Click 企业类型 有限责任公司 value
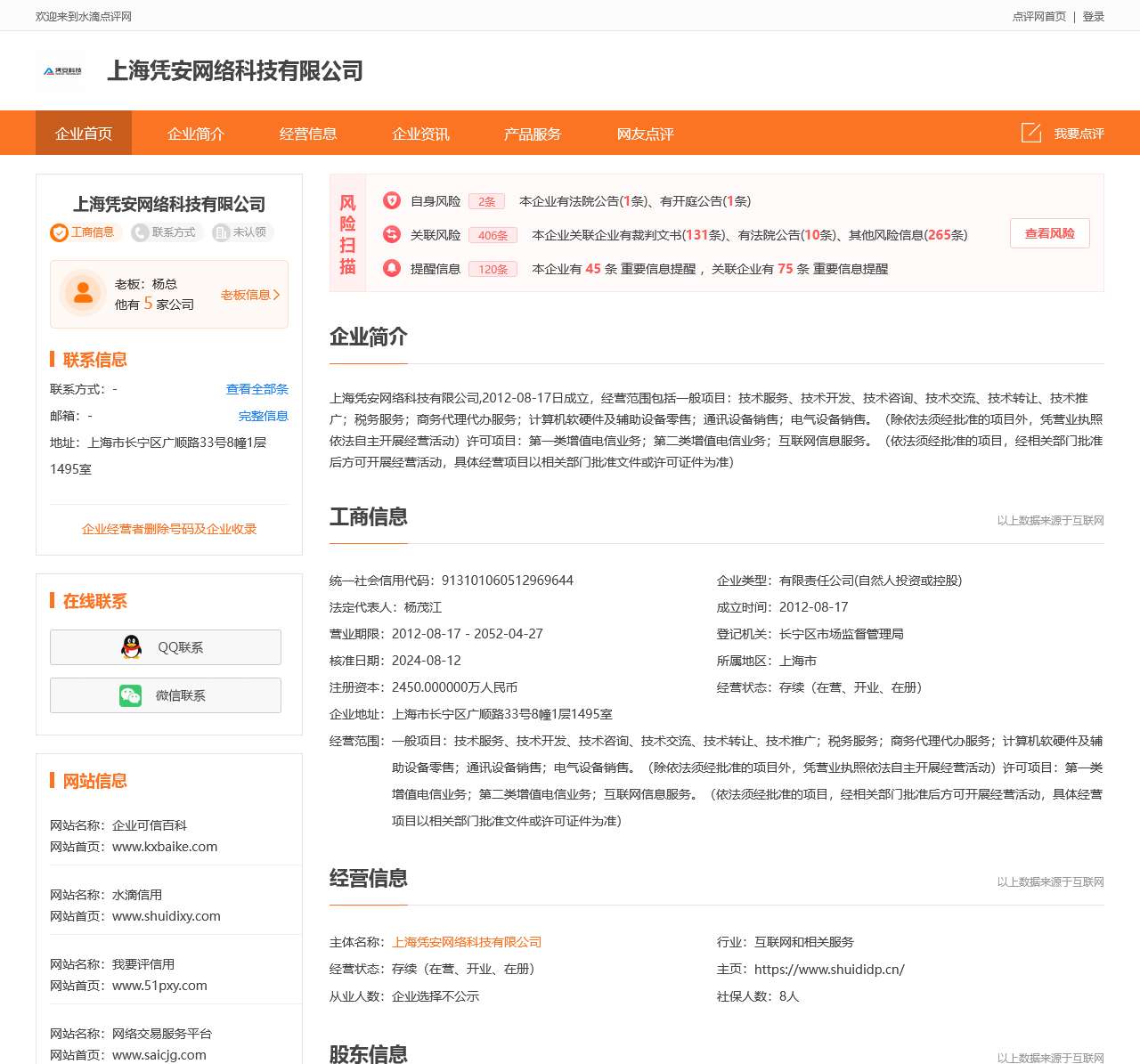1140x1064 pixels. click(x=870, y=581)
